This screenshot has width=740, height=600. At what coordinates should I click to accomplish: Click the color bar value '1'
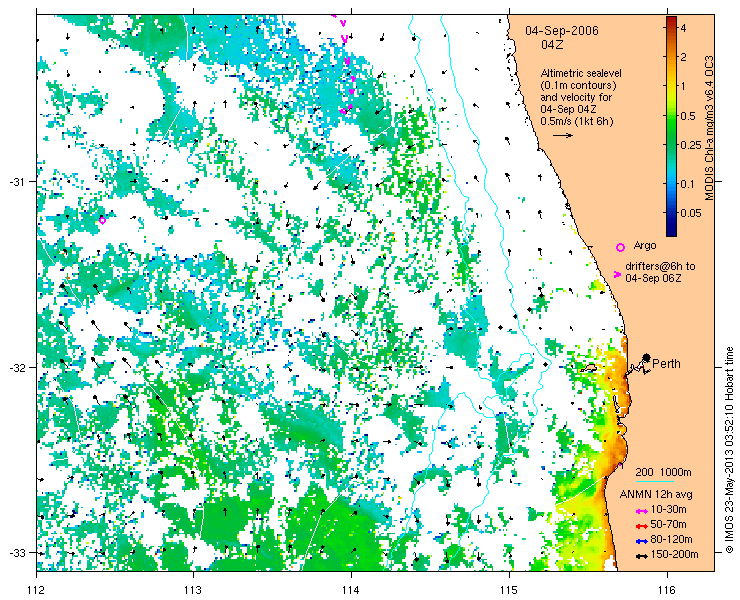point(683,86)
